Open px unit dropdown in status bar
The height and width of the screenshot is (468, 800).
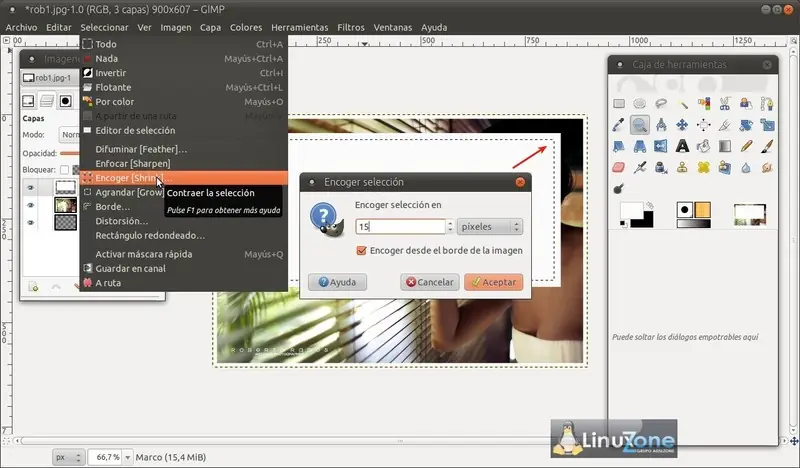point(68,457)
